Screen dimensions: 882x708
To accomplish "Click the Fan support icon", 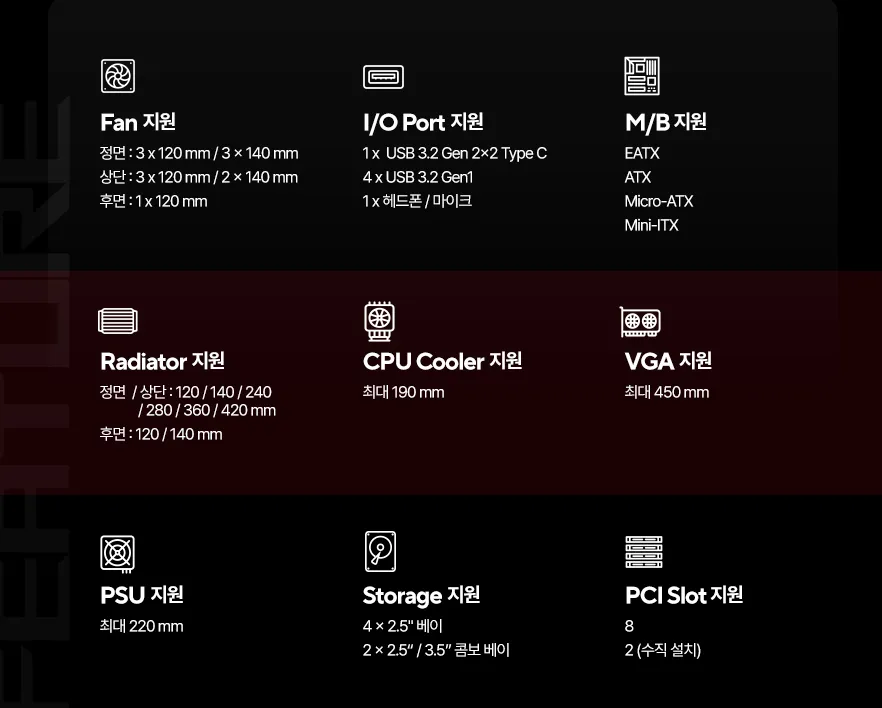I will [x=118, y=76].
